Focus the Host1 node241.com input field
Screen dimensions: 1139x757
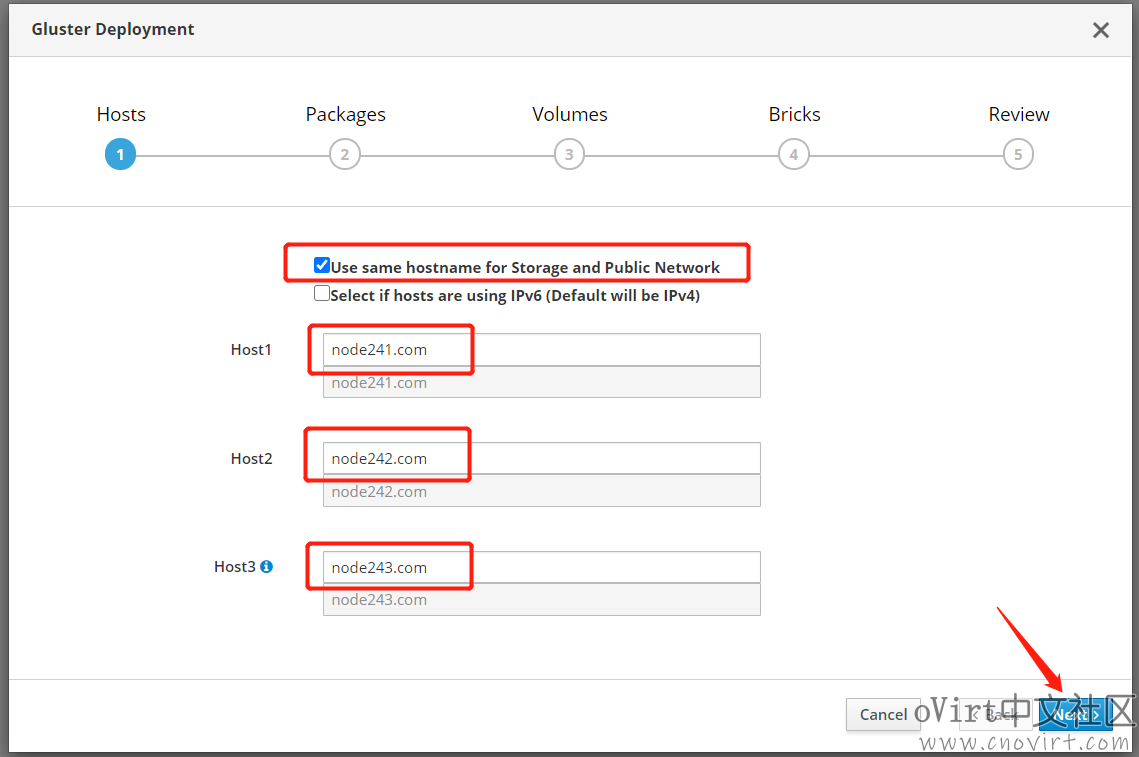click(542, 349)
